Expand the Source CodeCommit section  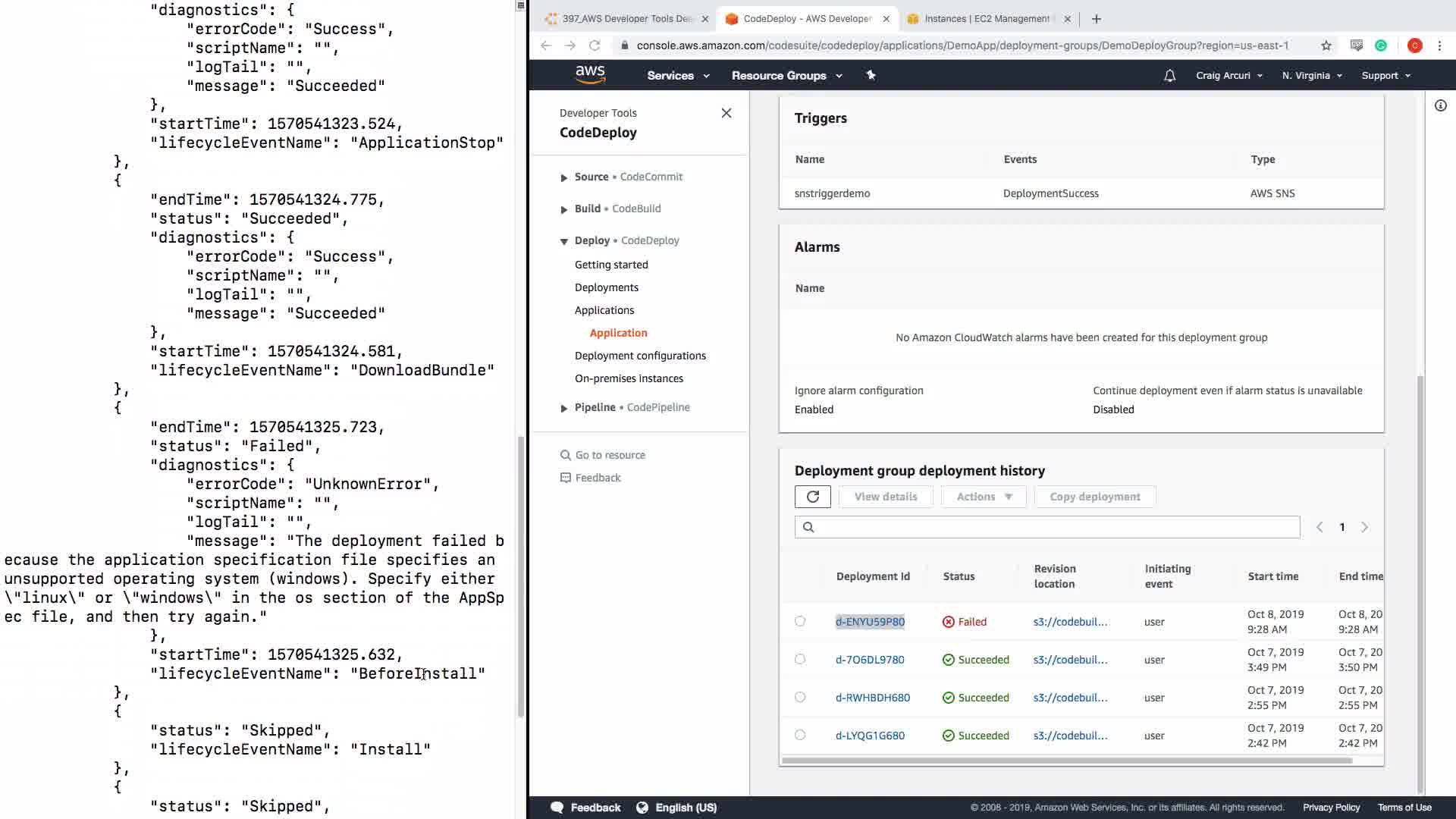pos(563,177)
